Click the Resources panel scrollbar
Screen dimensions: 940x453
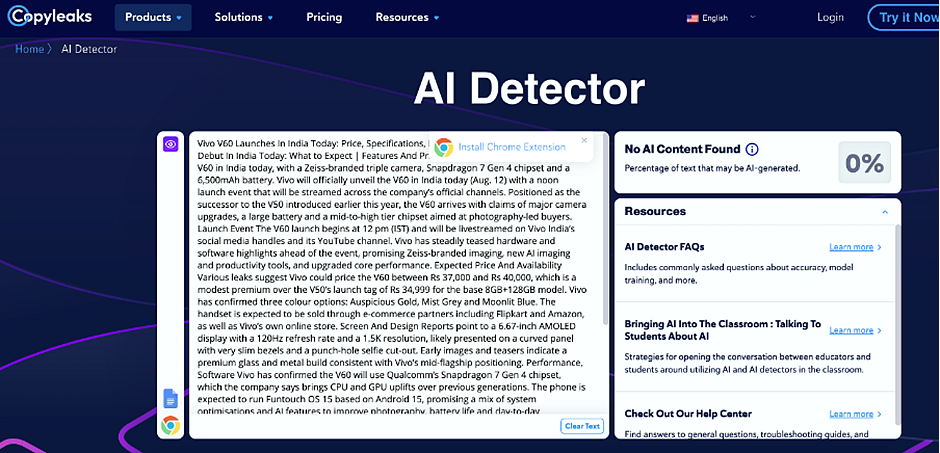click(x=897, y=324)
